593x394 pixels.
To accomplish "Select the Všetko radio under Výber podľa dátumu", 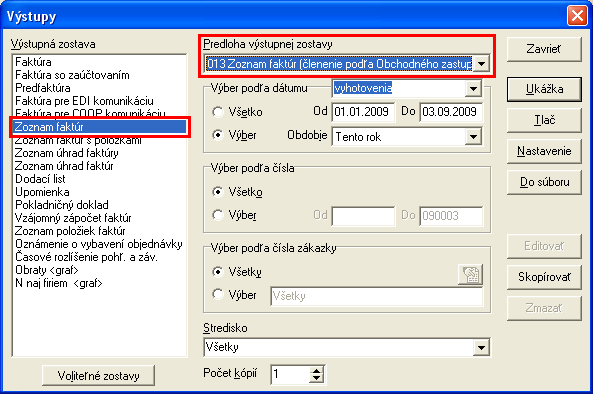I will point(218,112).
